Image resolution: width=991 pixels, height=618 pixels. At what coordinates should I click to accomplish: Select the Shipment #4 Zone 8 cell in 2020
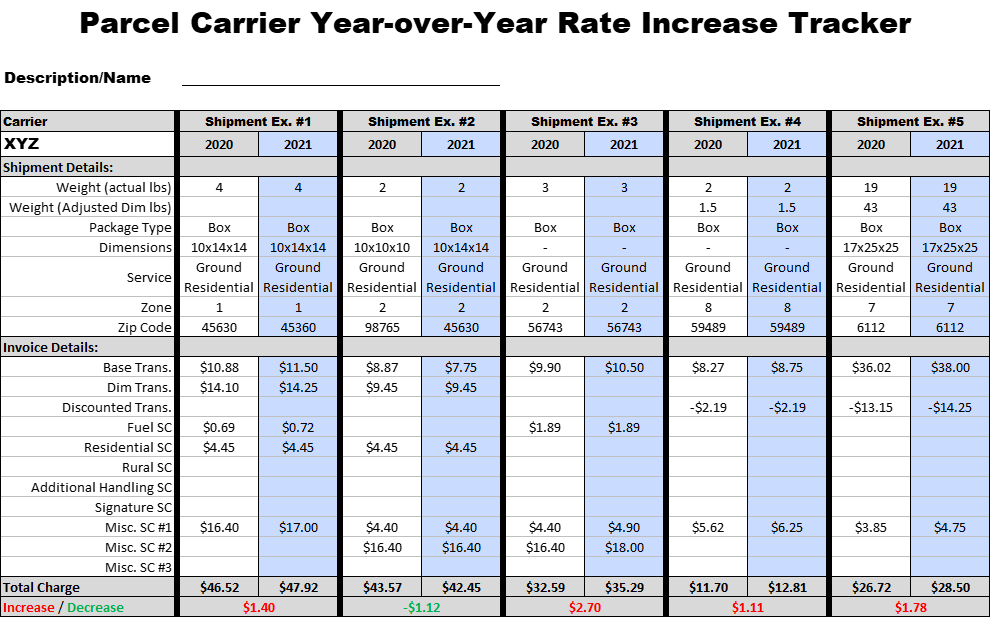(708, 307)
